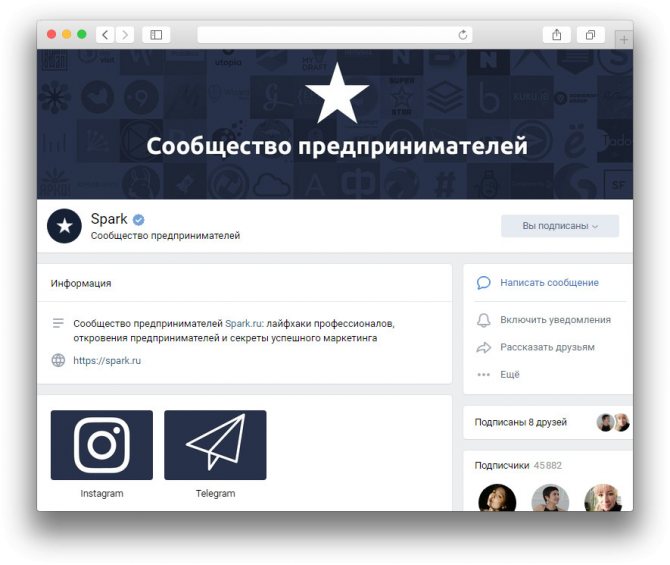The width and height of the screenshot is (670, 565).
Task: Enable notifications via 'Включить уведомления'
Action: pyautogui.click(x=555, y=320)
